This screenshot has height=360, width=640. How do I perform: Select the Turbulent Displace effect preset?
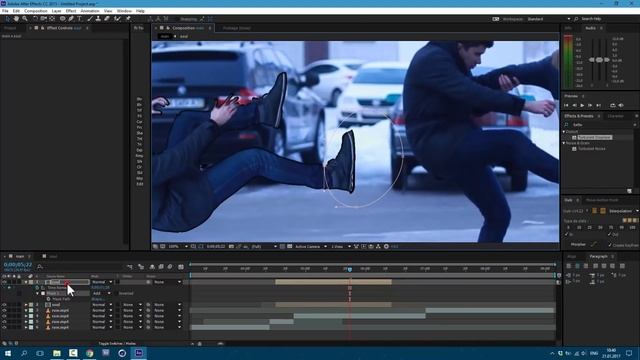(594, 138)
